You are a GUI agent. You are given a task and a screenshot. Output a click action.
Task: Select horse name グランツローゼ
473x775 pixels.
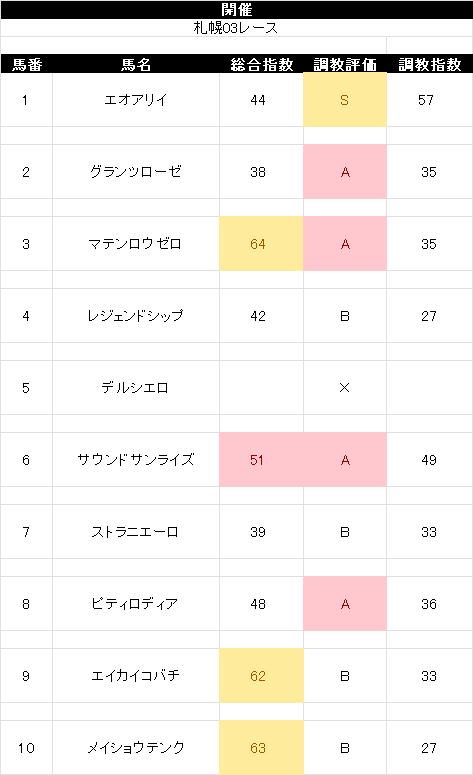pos(136,172)
